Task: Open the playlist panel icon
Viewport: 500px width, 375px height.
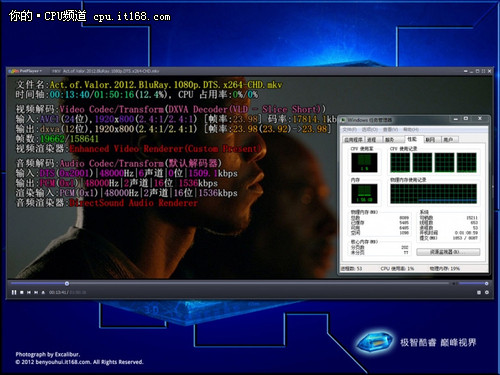Action: [x=479, y=292]
